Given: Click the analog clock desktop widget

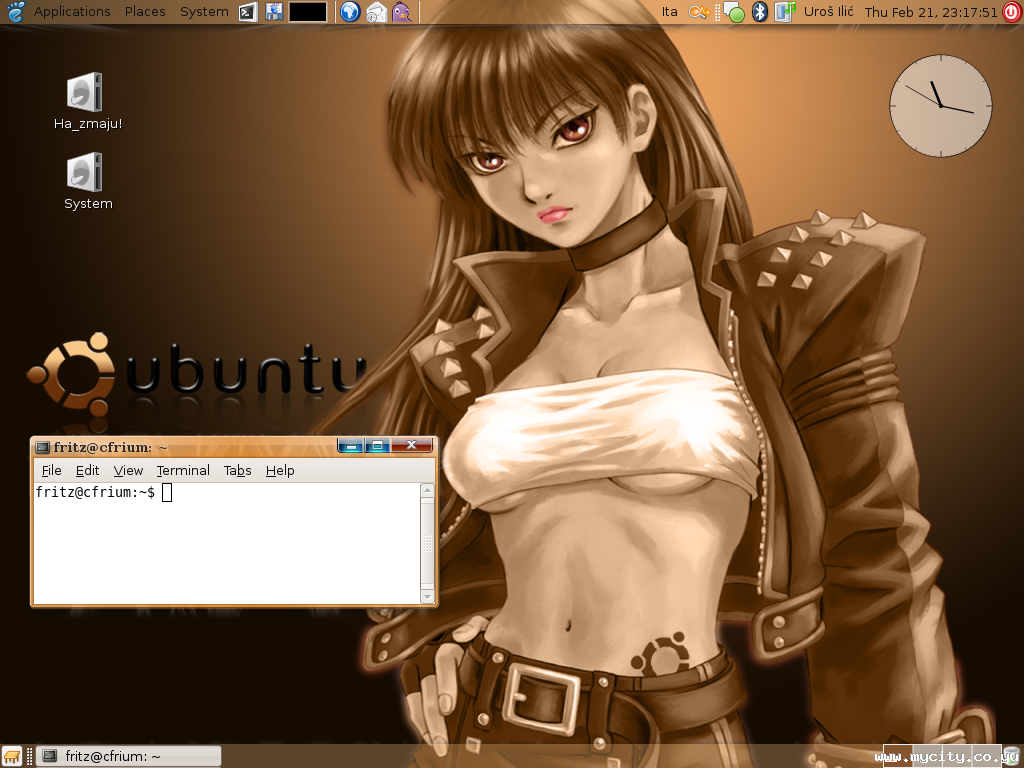Looking at the screenshot, I should click(x=940, y=106).
